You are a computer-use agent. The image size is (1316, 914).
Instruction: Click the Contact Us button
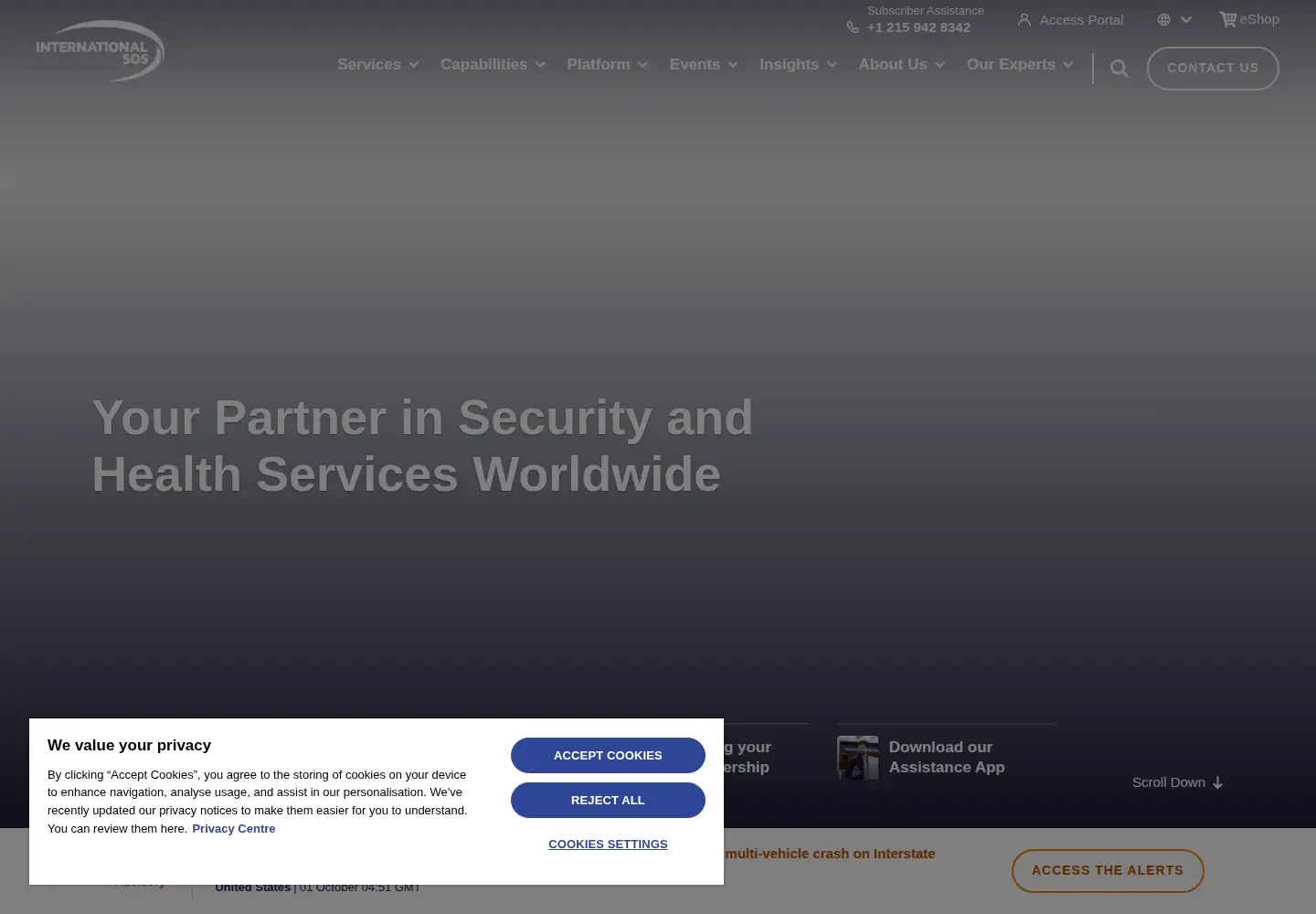tap(1213, 69)
